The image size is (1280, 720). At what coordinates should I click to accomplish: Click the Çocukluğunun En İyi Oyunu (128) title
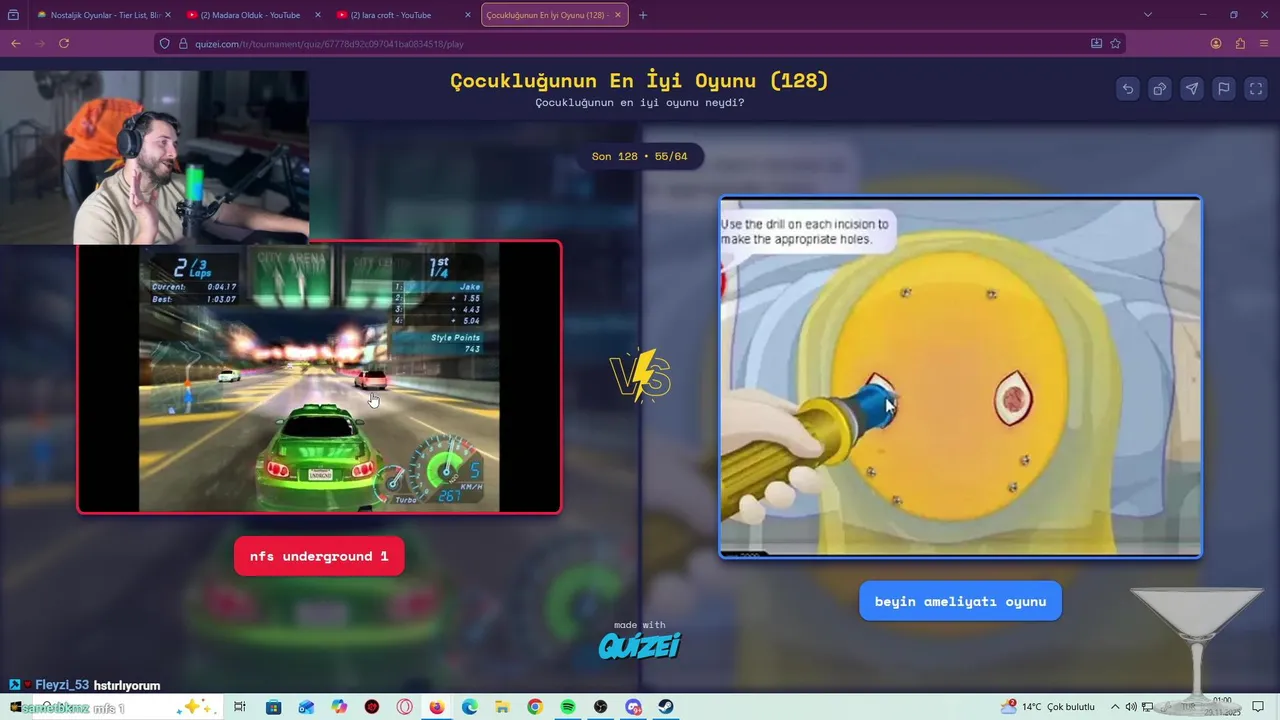[640, 81]
